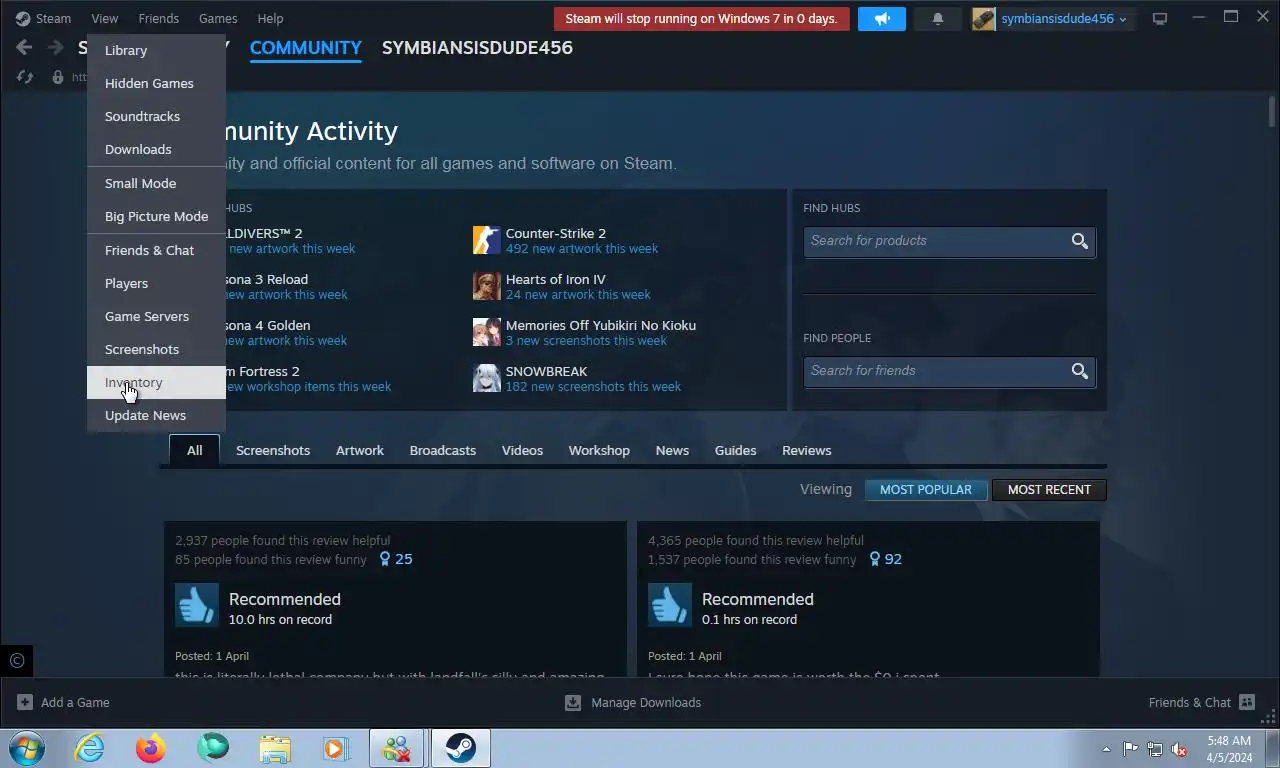Screen dimensions: 1280x768
Task: Click the Big Picture monitor icon
Action: point(1160,18)
